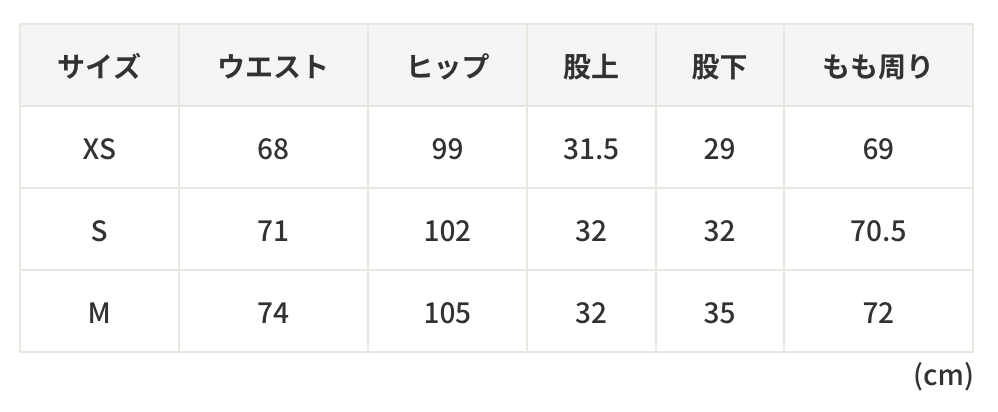This screenshot has width=998, height=412.
Task: Click the XS inseam value 29
Action: coord(718,150)
